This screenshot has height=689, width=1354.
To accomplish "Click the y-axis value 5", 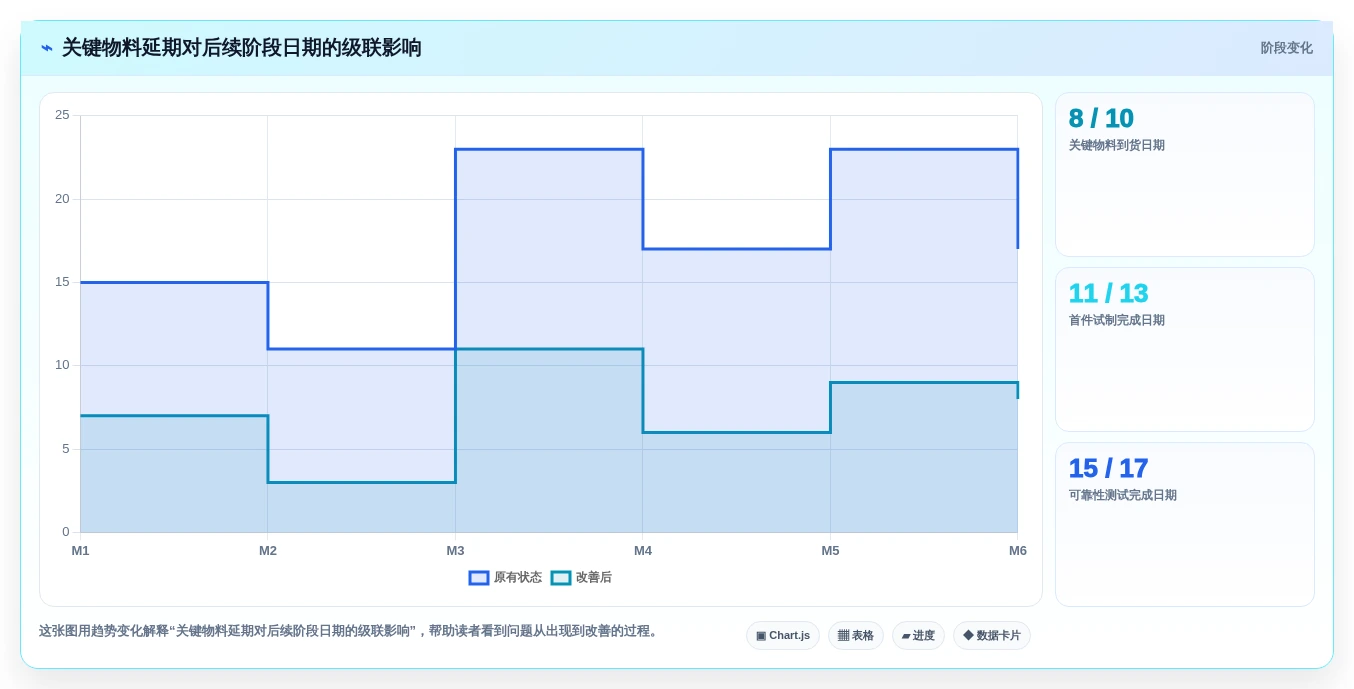I will 65,449.
